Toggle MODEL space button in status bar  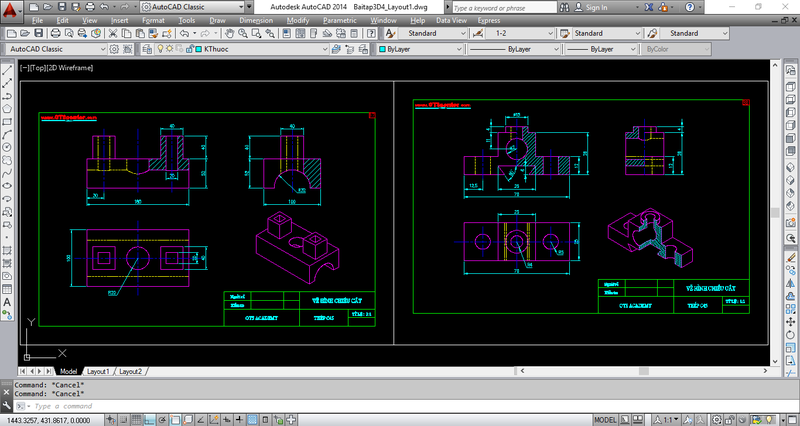pos(605,420)
